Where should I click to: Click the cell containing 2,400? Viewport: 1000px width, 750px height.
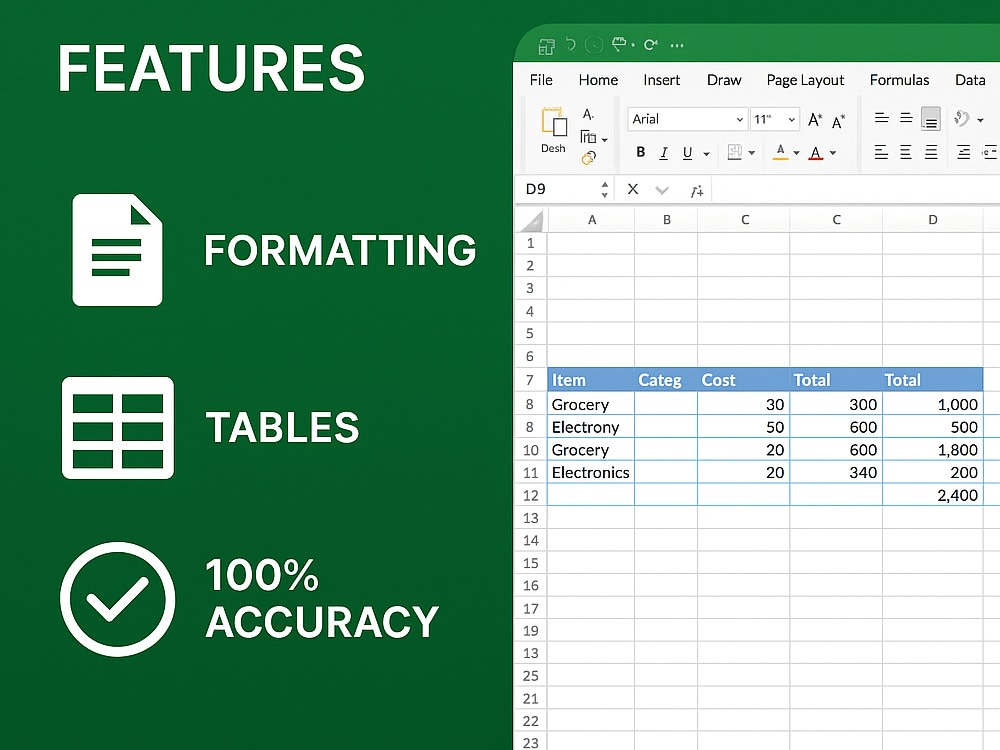click(x=932, y=495)
